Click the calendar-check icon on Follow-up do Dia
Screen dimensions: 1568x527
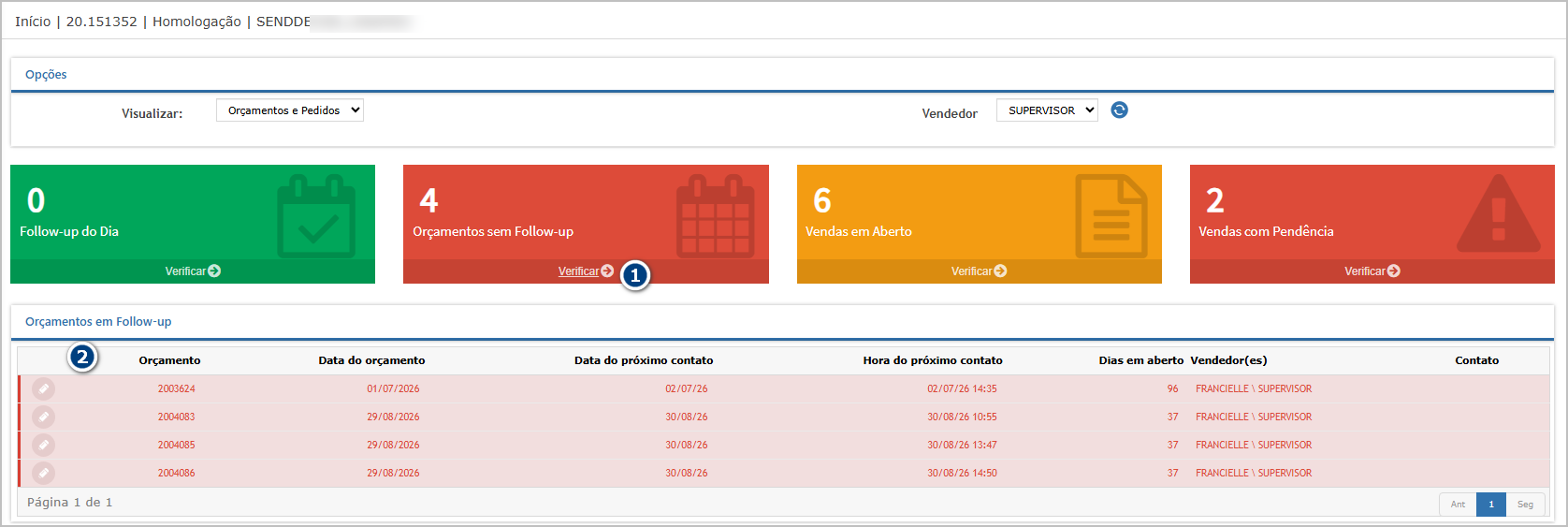[x=316, y=216]
